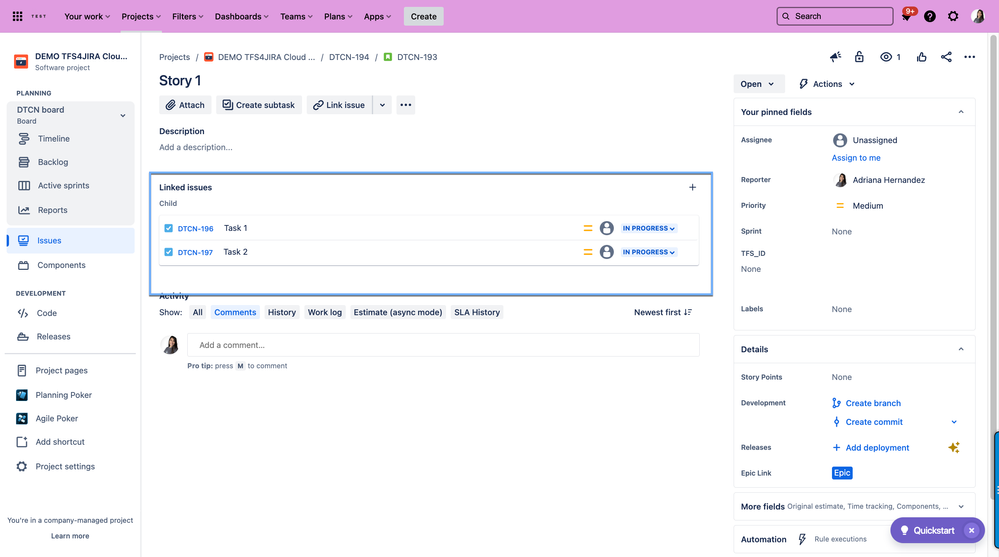999x557 pixels.
Task: Show All activity tab
Action: 198,312
